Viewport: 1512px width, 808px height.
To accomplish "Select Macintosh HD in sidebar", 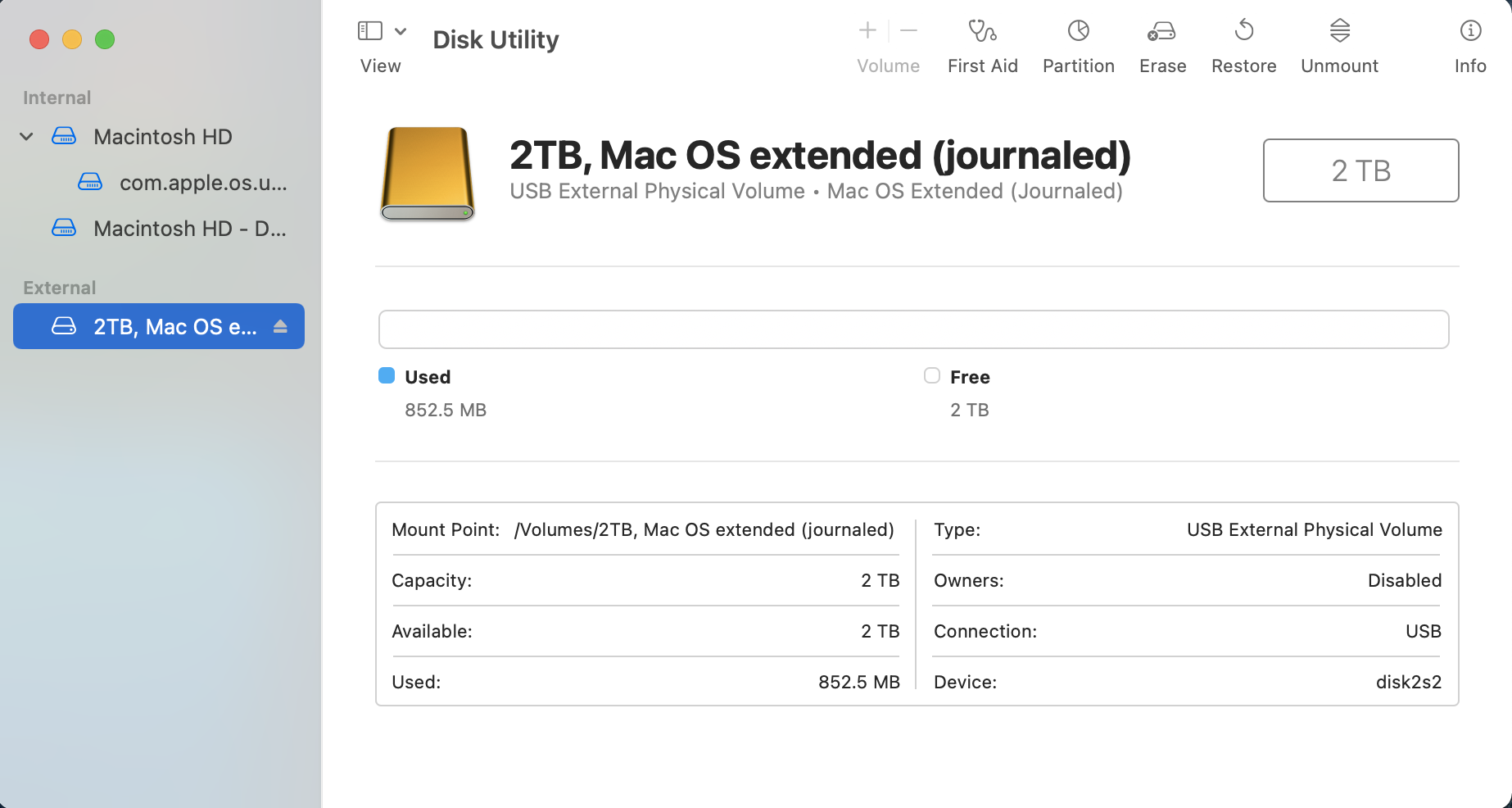I will [x=162, y=137].
